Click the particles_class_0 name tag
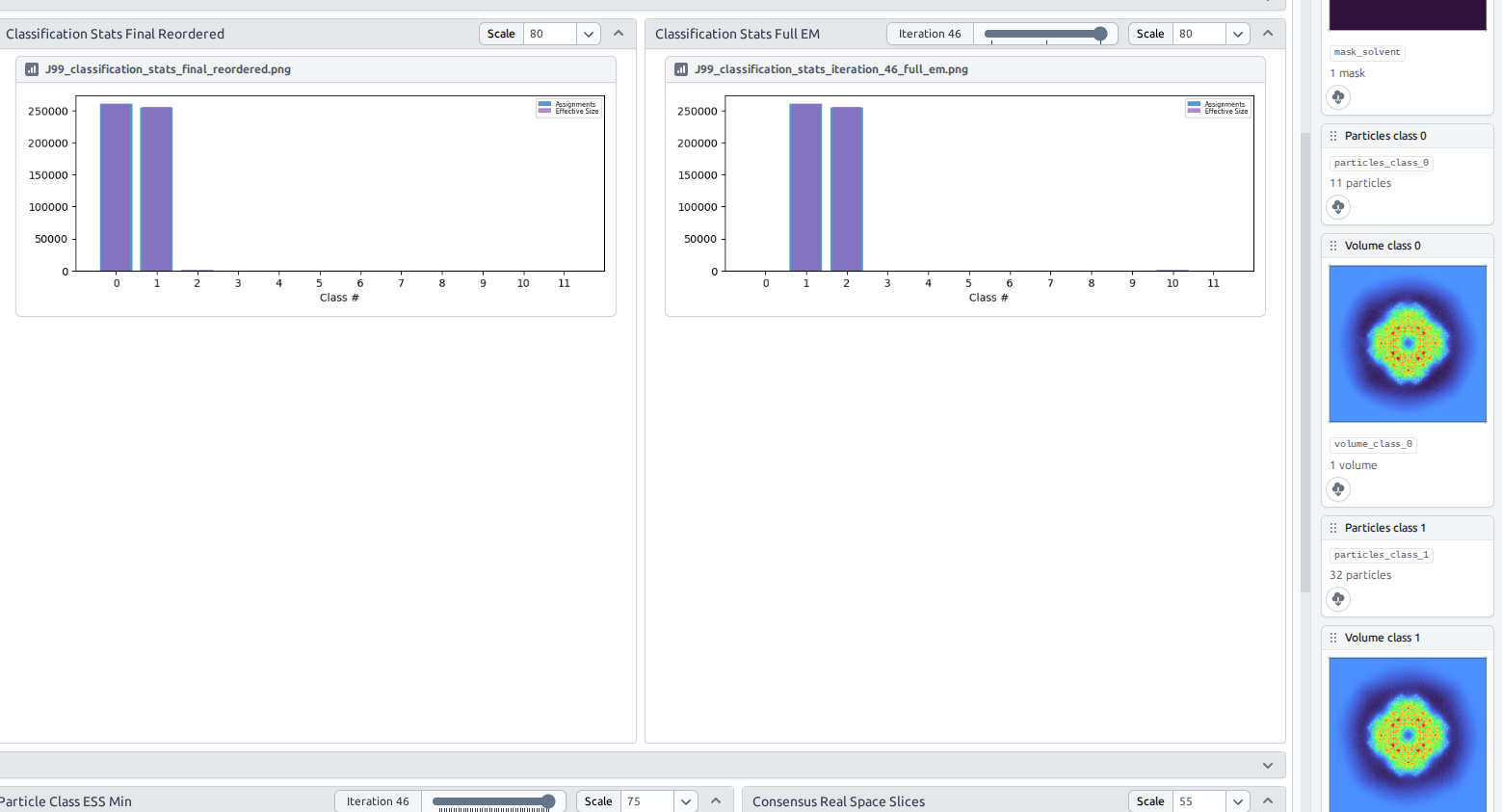The height and width of the screenshot is (812, 1502). [x=1381, y=163]
